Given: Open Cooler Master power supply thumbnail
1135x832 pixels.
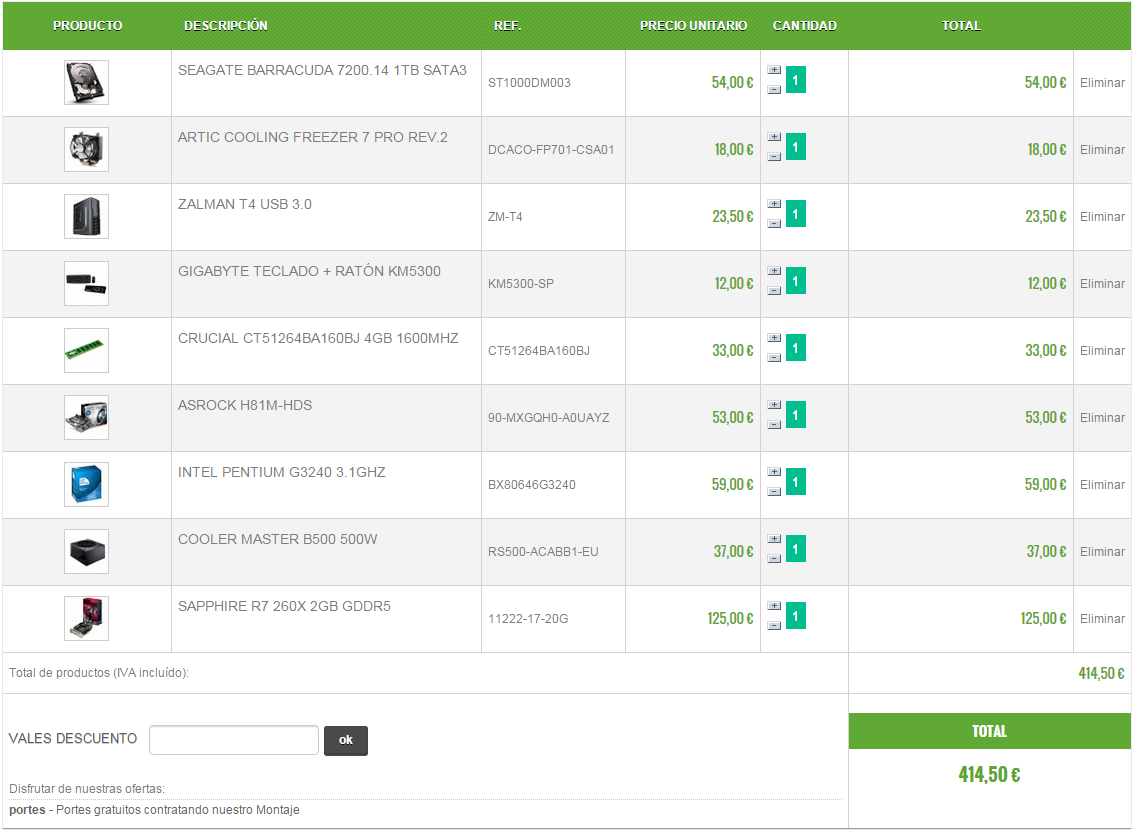Looking at the screenshot, I should click(x=86, y=551).
